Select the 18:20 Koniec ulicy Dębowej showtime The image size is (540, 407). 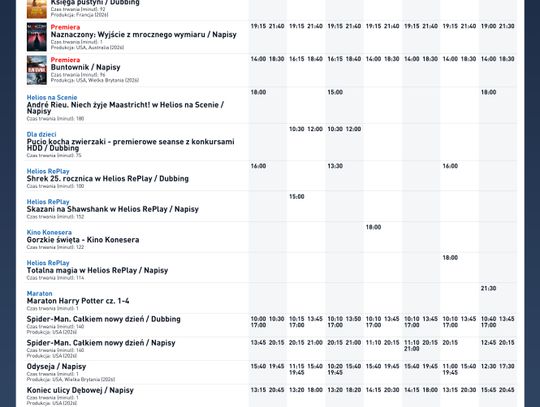353,390
